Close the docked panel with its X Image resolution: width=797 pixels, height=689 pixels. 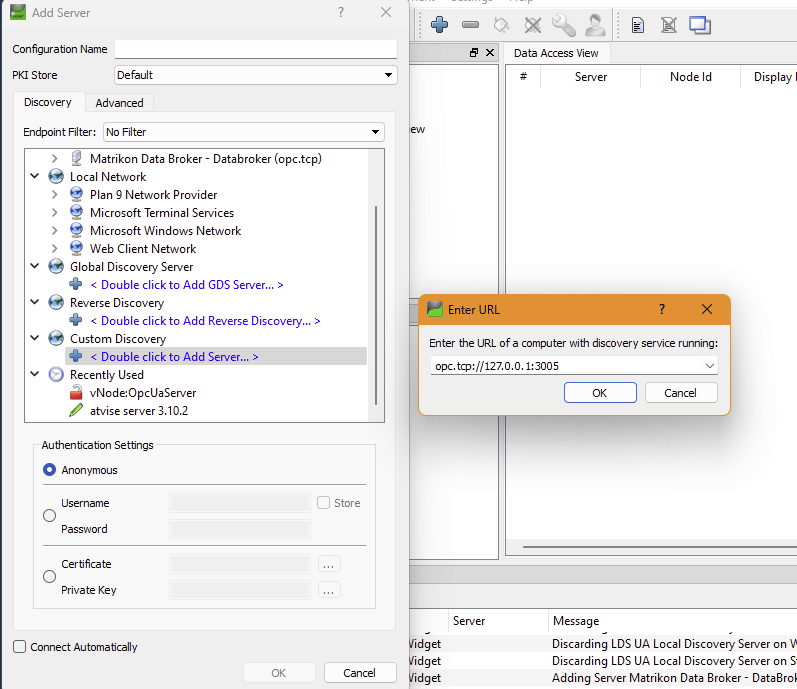[x=490, y=52]
